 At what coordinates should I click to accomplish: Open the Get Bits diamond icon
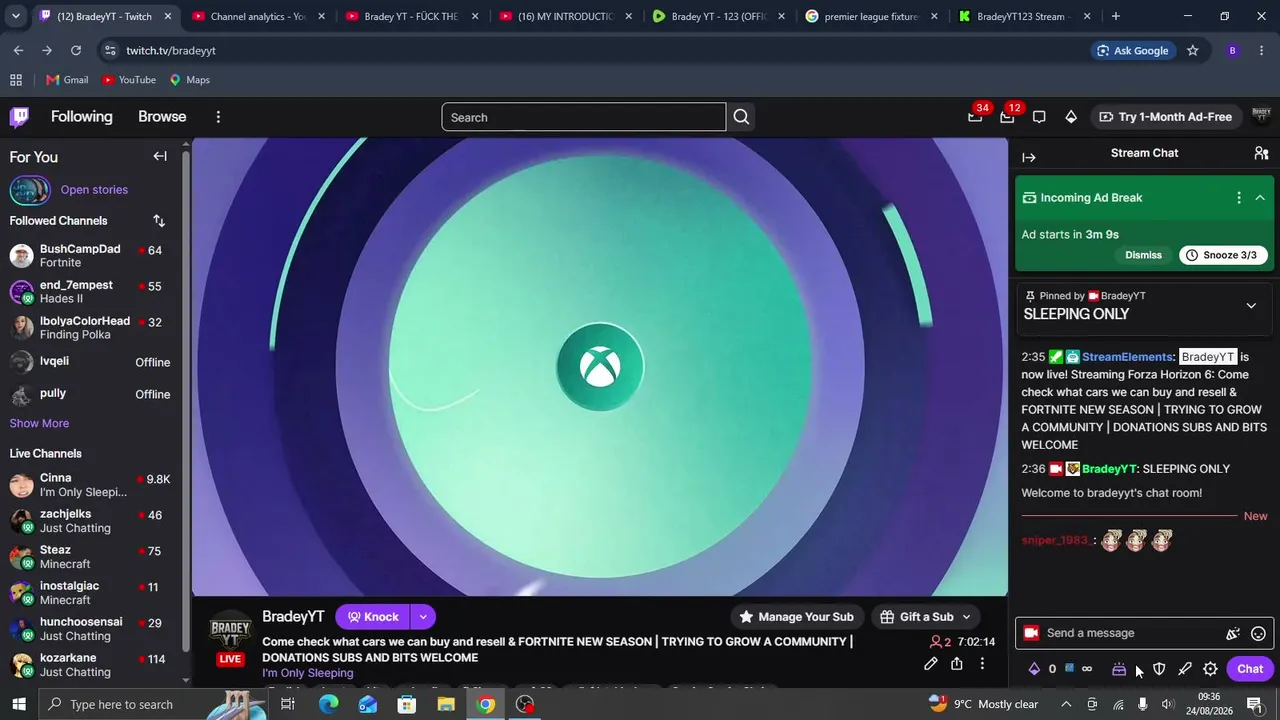[1071, 117]
